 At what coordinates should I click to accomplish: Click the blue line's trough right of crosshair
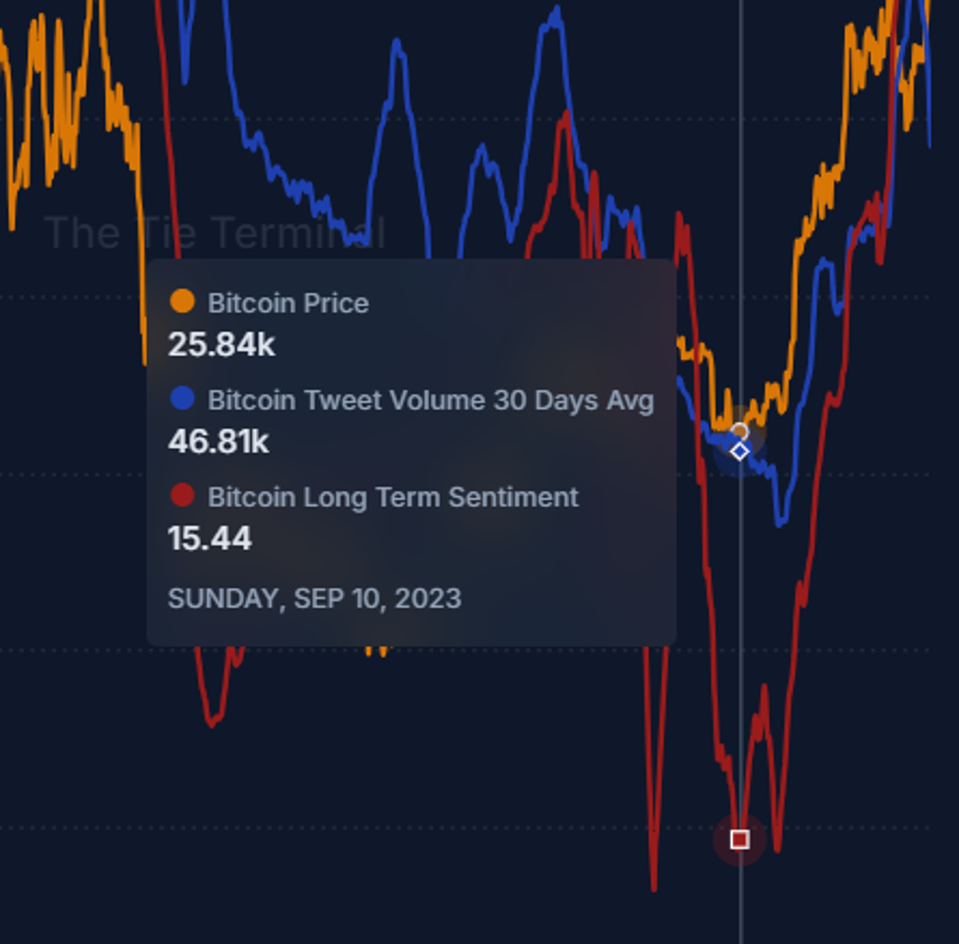pos(781,520)
